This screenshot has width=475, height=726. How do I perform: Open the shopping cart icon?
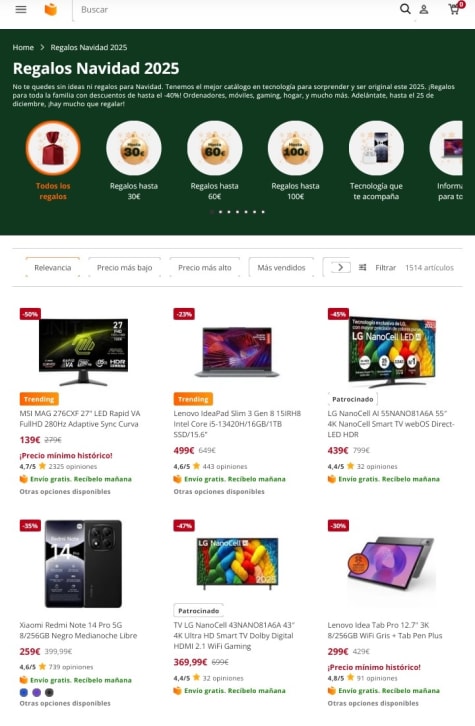point(455,8)
